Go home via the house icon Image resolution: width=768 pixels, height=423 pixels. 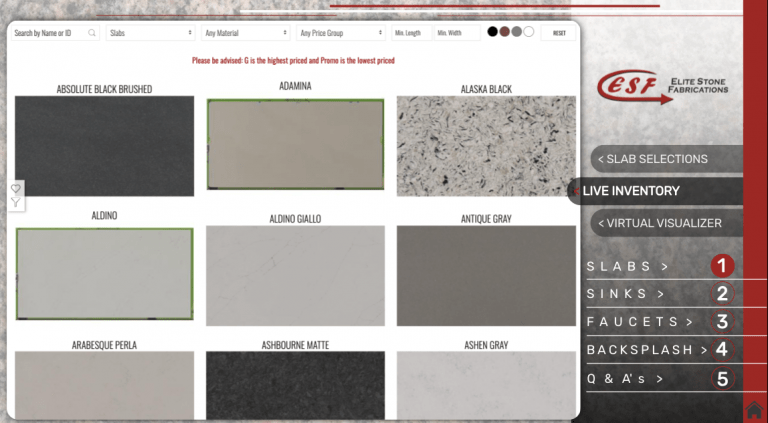[x=755, y=411]
